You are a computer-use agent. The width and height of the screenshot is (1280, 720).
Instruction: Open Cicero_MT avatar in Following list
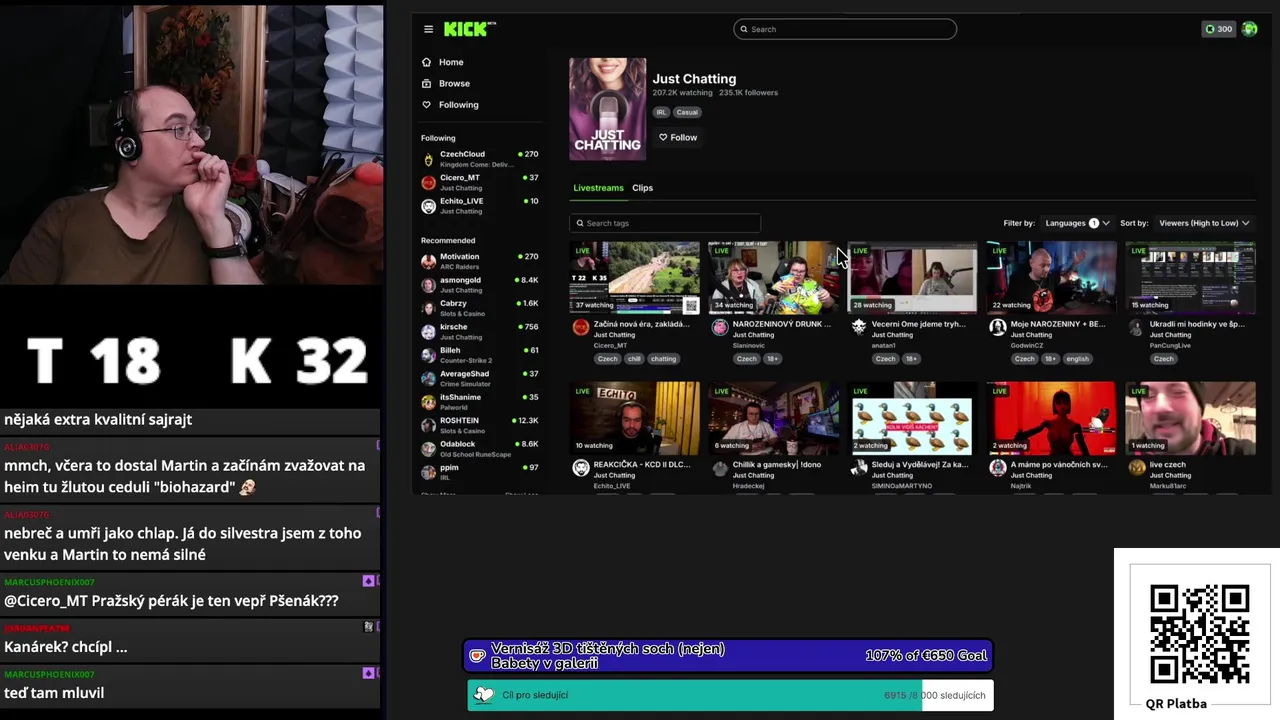tap(428, 182)
